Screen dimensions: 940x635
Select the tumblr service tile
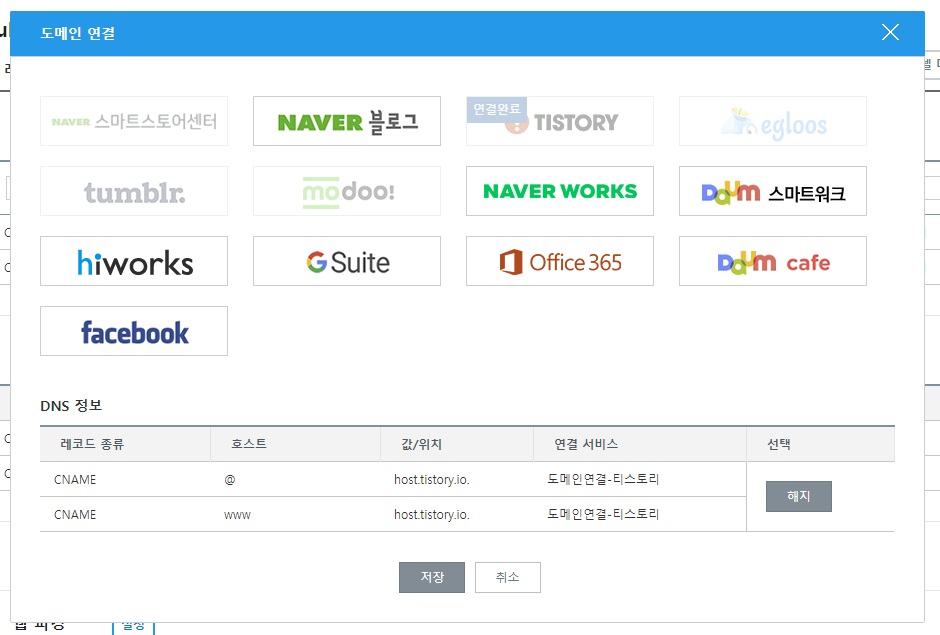(134, 191)
